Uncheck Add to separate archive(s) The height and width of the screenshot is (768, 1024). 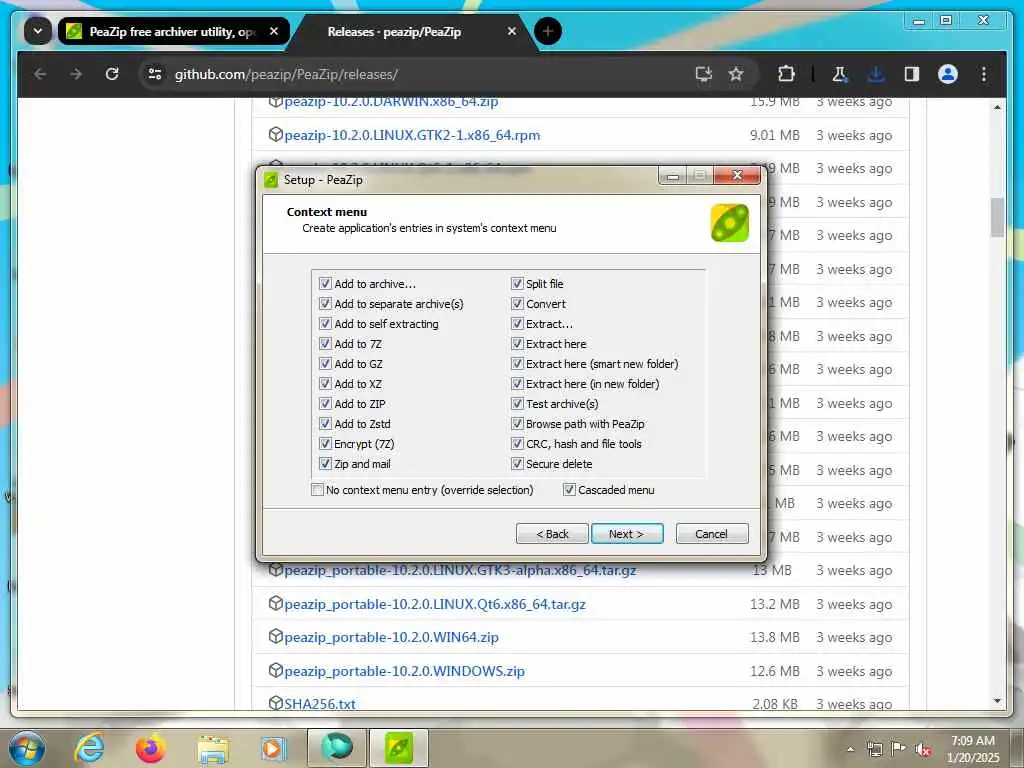[325, 304]
